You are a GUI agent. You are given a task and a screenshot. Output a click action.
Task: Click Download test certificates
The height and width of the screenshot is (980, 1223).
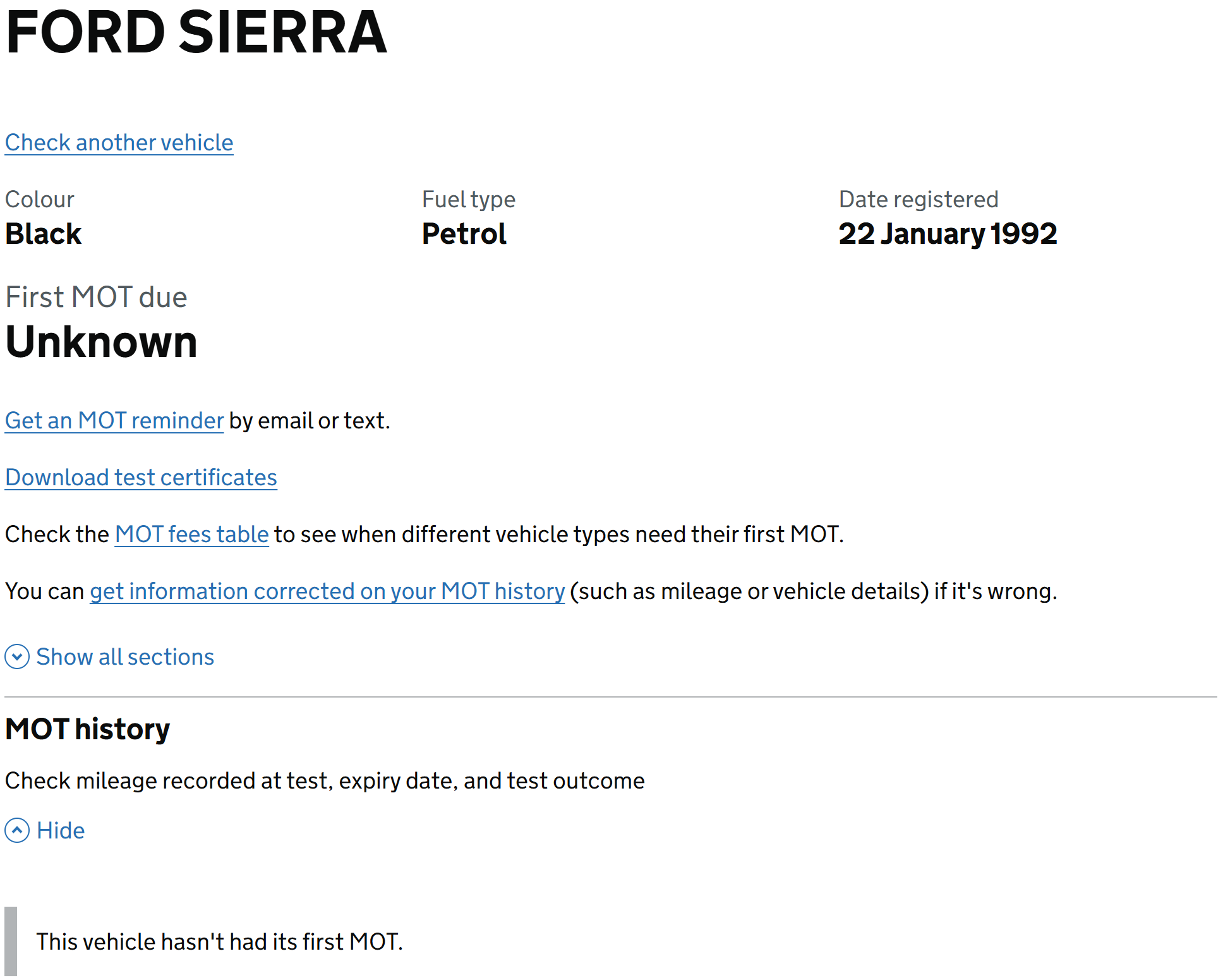141,478
